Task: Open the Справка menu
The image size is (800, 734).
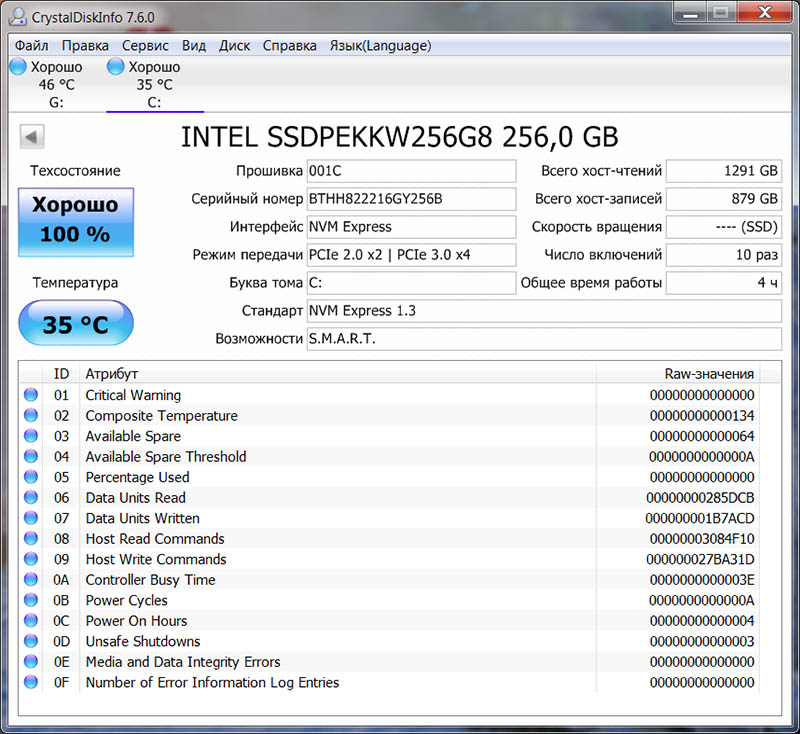Action: pyautogui.click(x=289, y=46)
